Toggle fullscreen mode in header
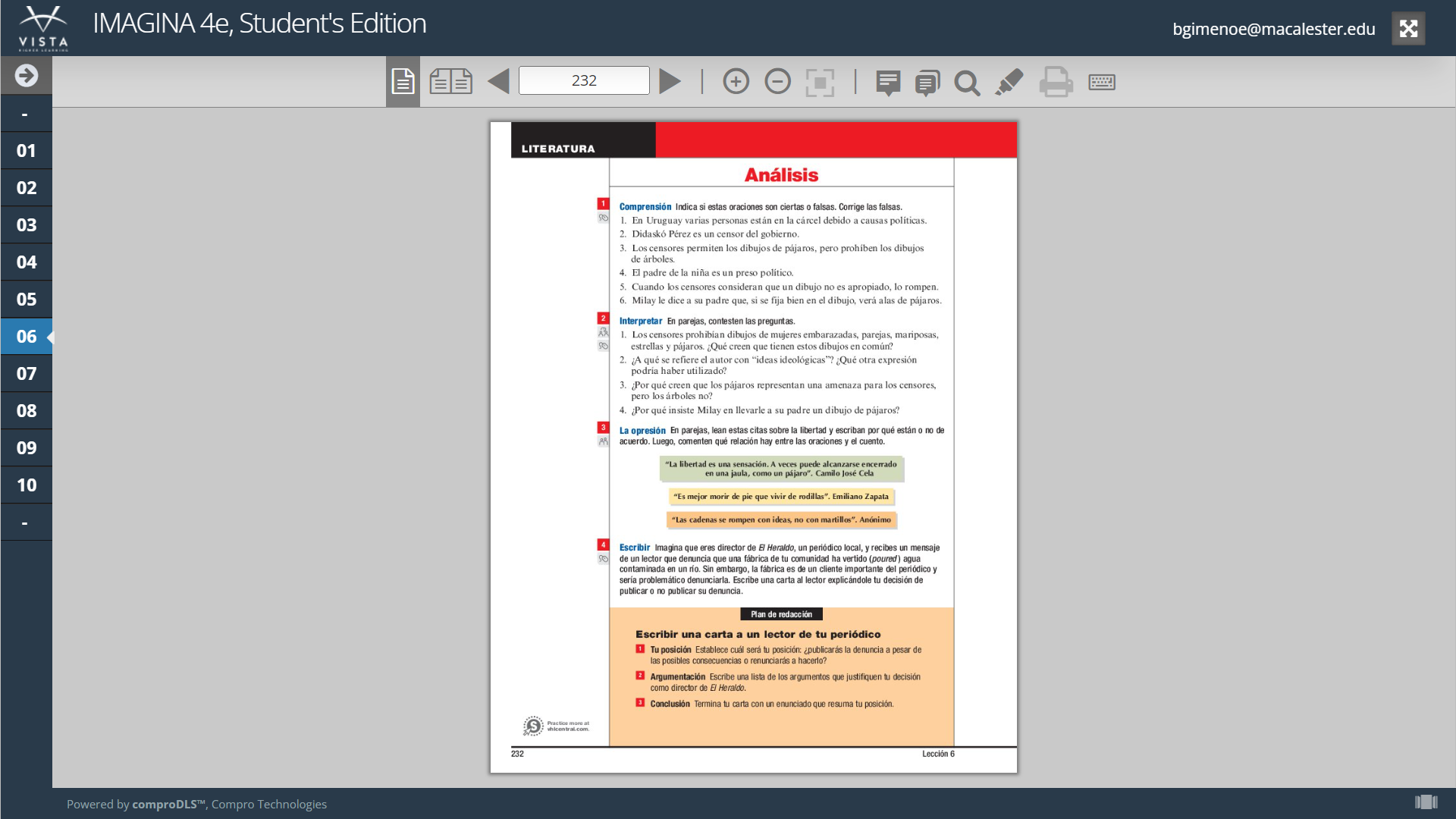 point(1408,29)
